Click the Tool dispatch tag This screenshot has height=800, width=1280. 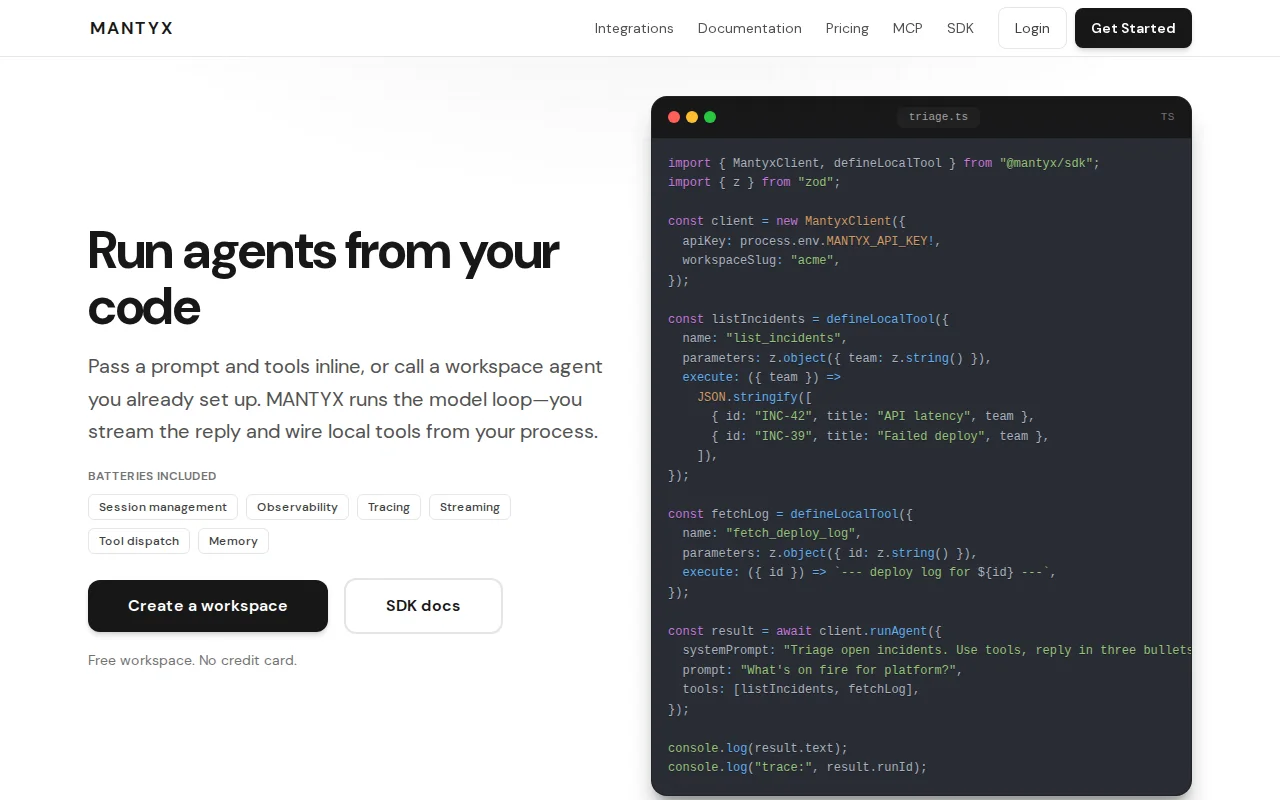click(139, 541)
